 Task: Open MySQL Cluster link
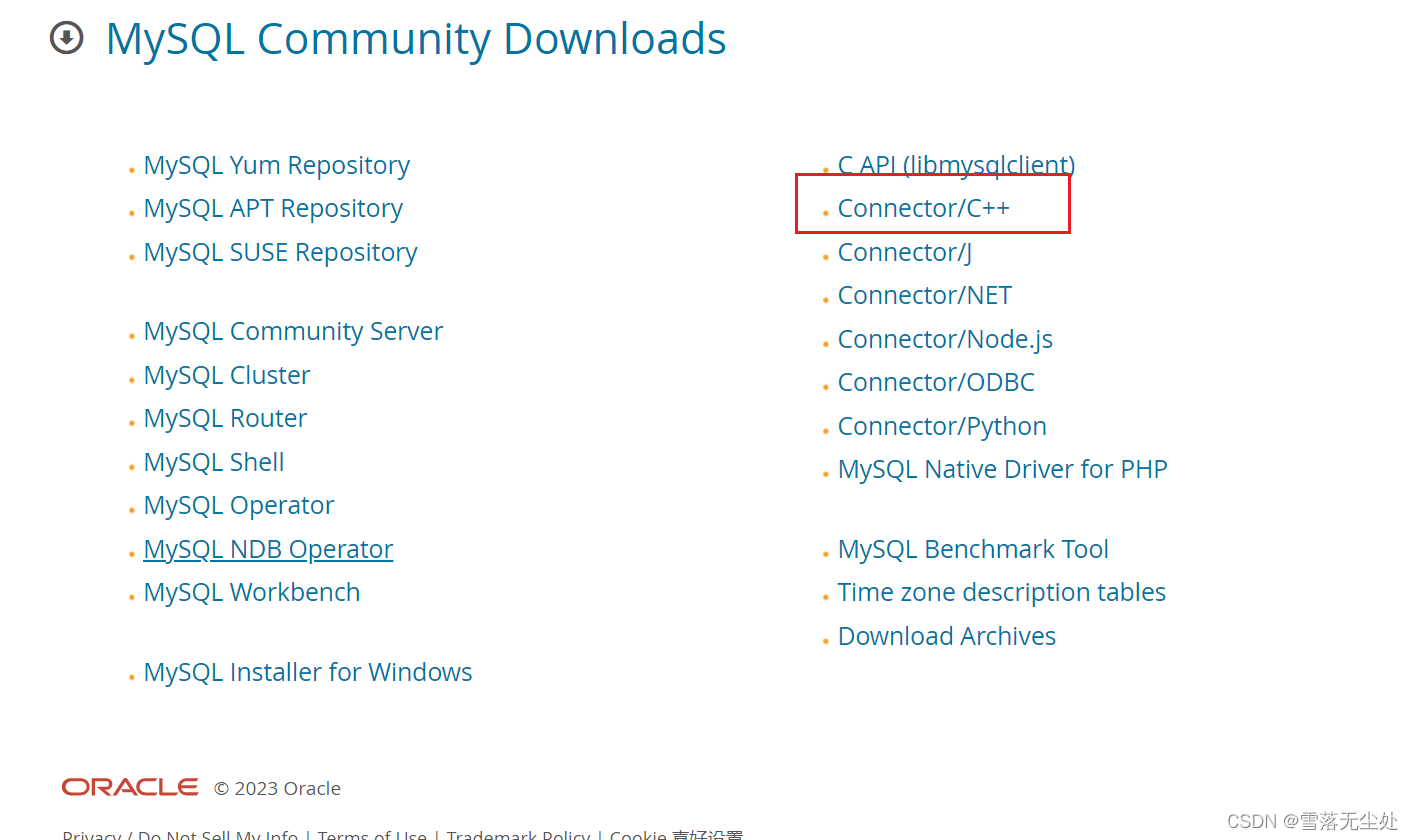(227, 375)
